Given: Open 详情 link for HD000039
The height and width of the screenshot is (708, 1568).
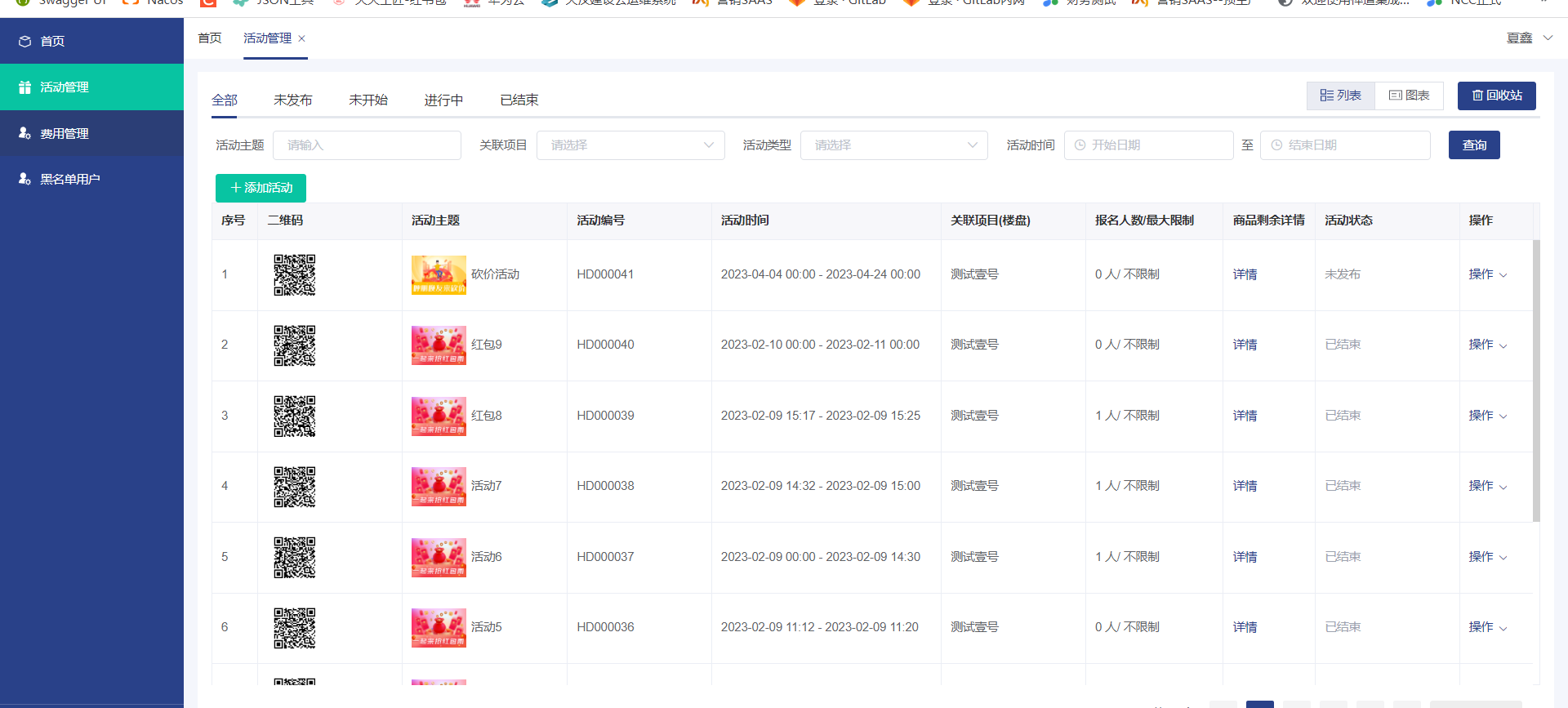Looking at the screenshot, I should pyautogui.click(x=1245, y=416).
